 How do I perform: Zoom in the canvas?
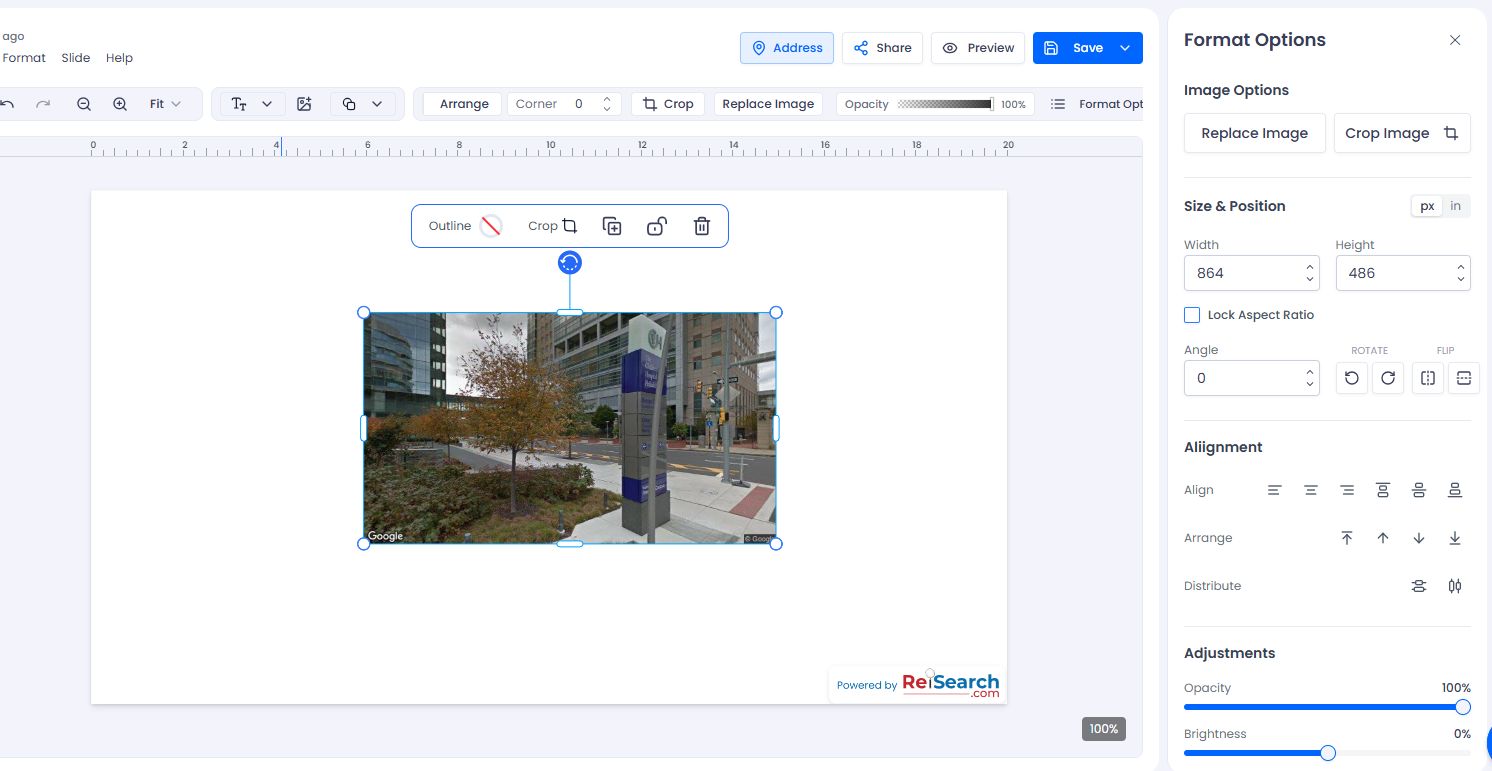coord(120,104)
